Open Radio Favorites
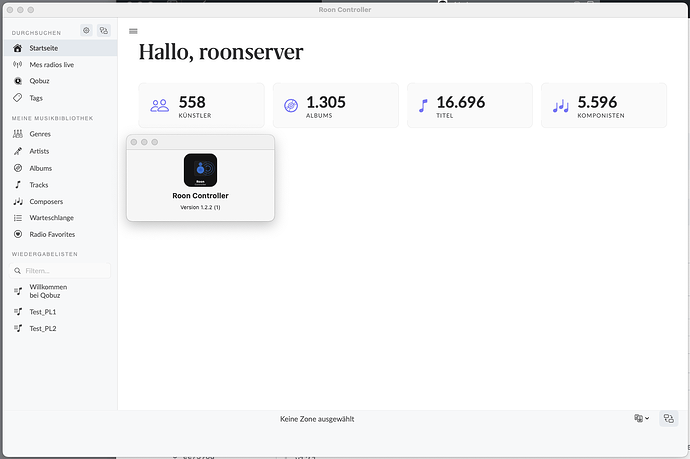 point(51,234)
